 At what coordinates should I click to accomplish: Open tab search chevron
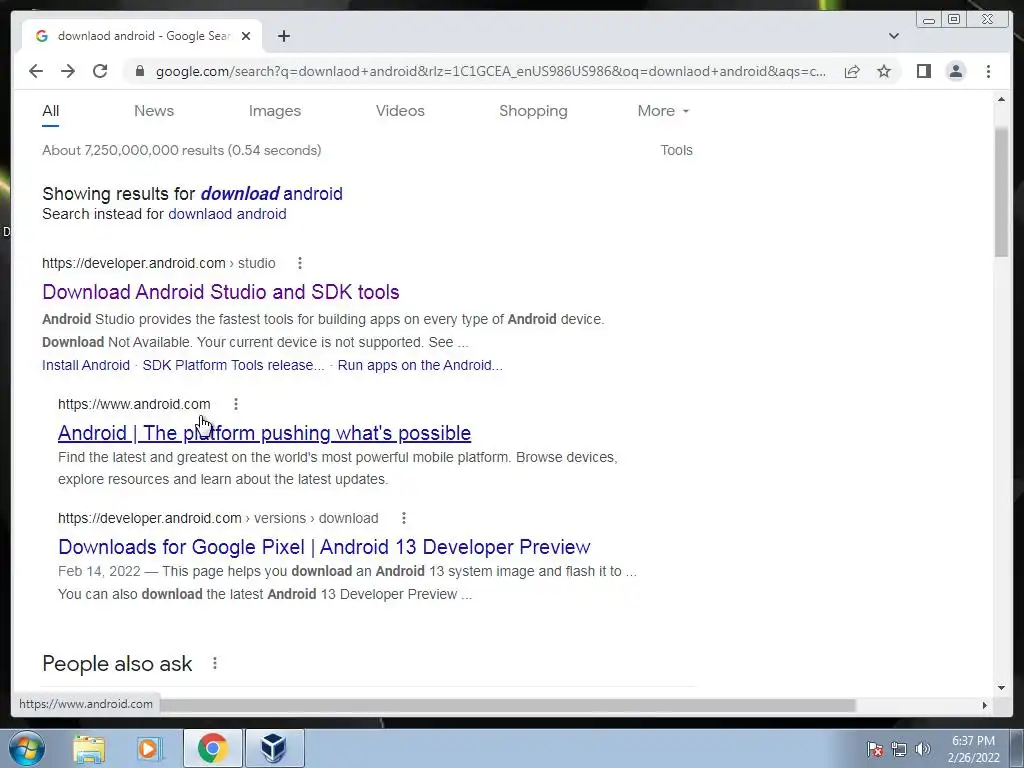[x=893, y=36]
